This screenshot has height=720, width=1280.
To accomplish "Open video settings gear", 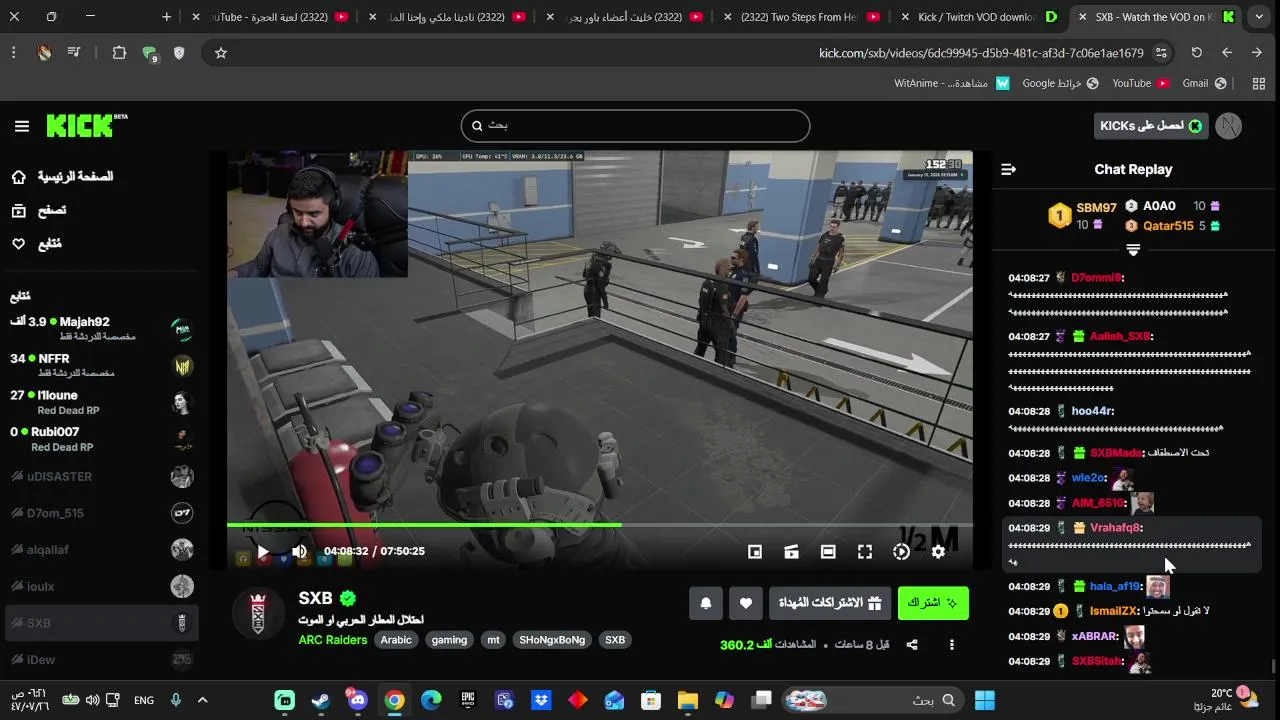I will point(938,551).
